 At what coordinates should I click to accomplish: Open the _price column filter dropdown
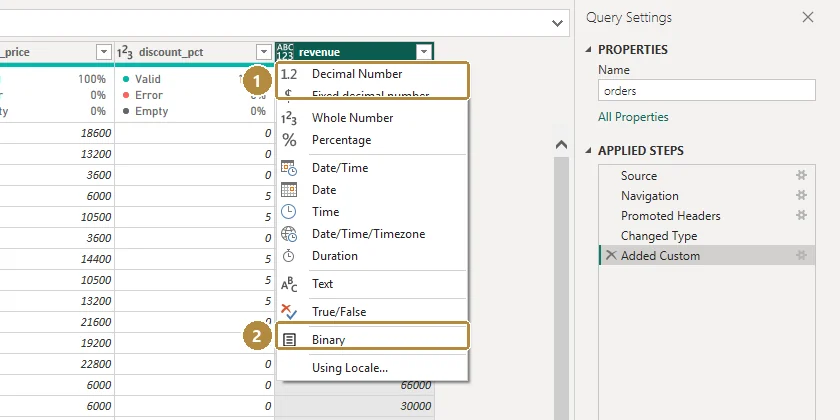(x=103, y=52)
